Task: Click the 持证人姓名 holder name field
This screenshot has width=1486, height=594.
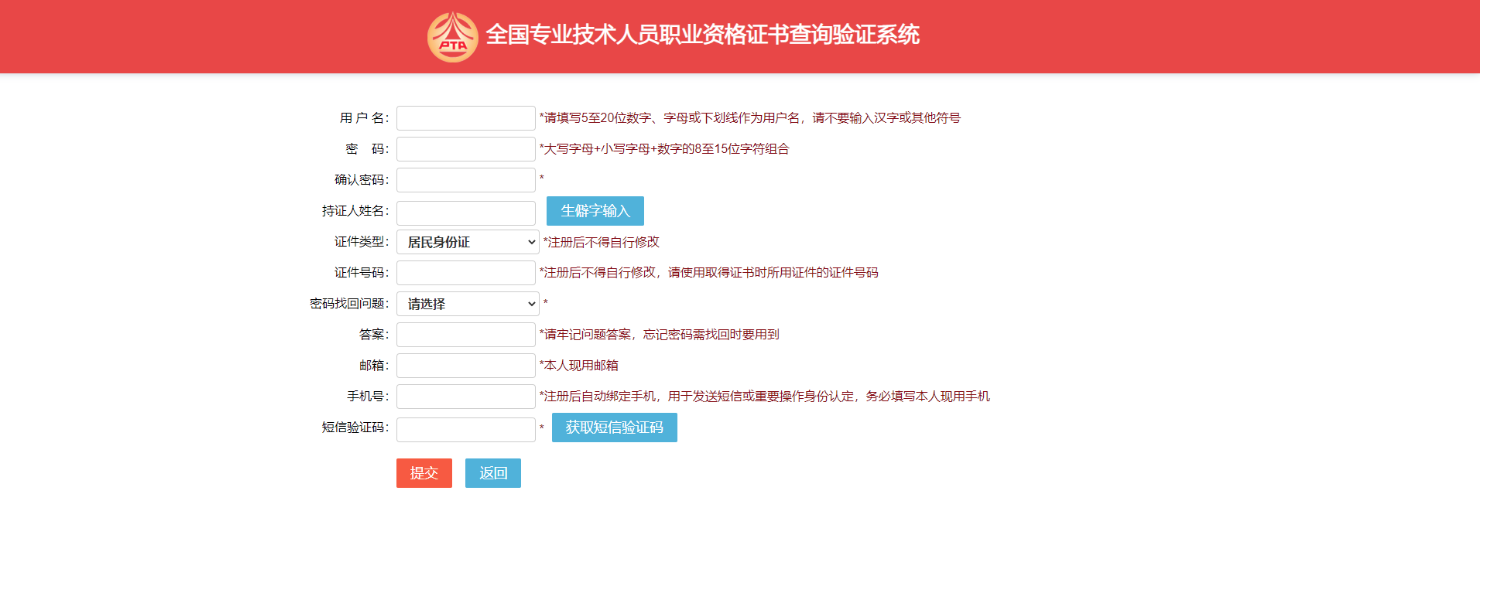Action: (466, 212)
